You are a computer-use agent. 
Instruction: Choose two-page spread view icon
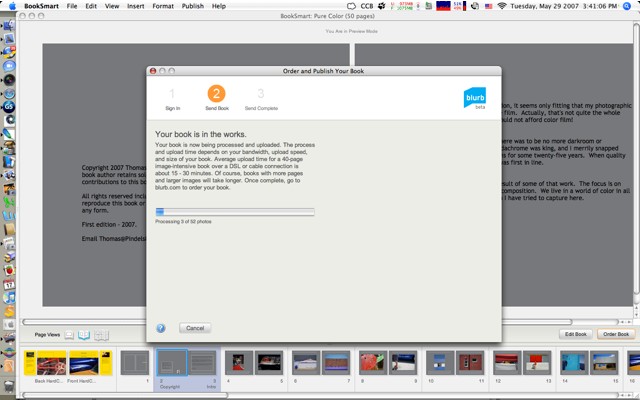tap(84, 335)
